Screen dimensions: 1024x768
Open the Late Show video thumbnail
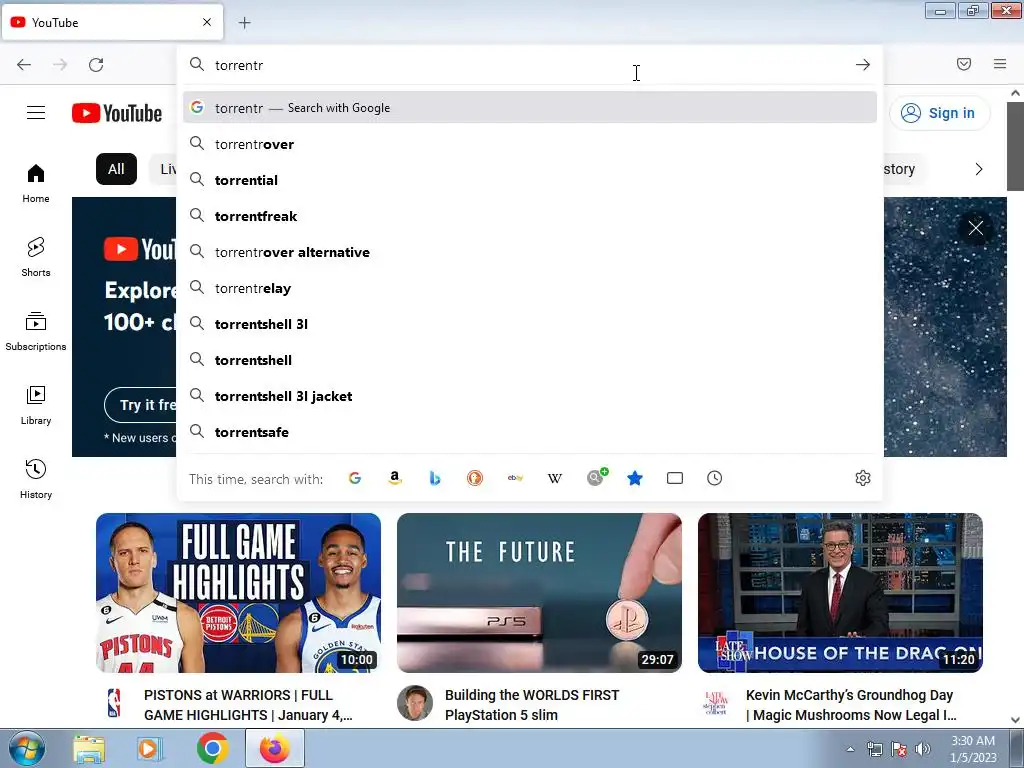[x=840, y=593]
